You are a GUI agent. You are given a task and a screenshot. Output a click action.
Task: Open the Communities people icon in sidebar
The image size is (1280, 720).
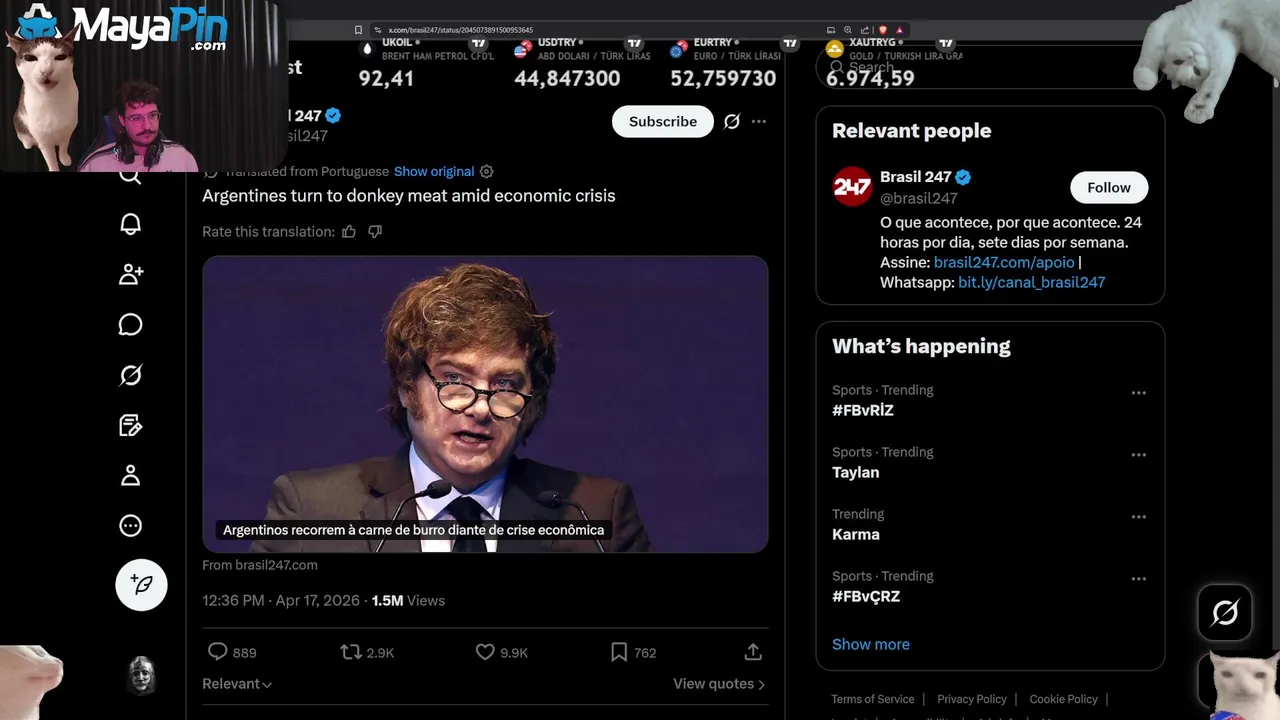click(x=131, y=275)
